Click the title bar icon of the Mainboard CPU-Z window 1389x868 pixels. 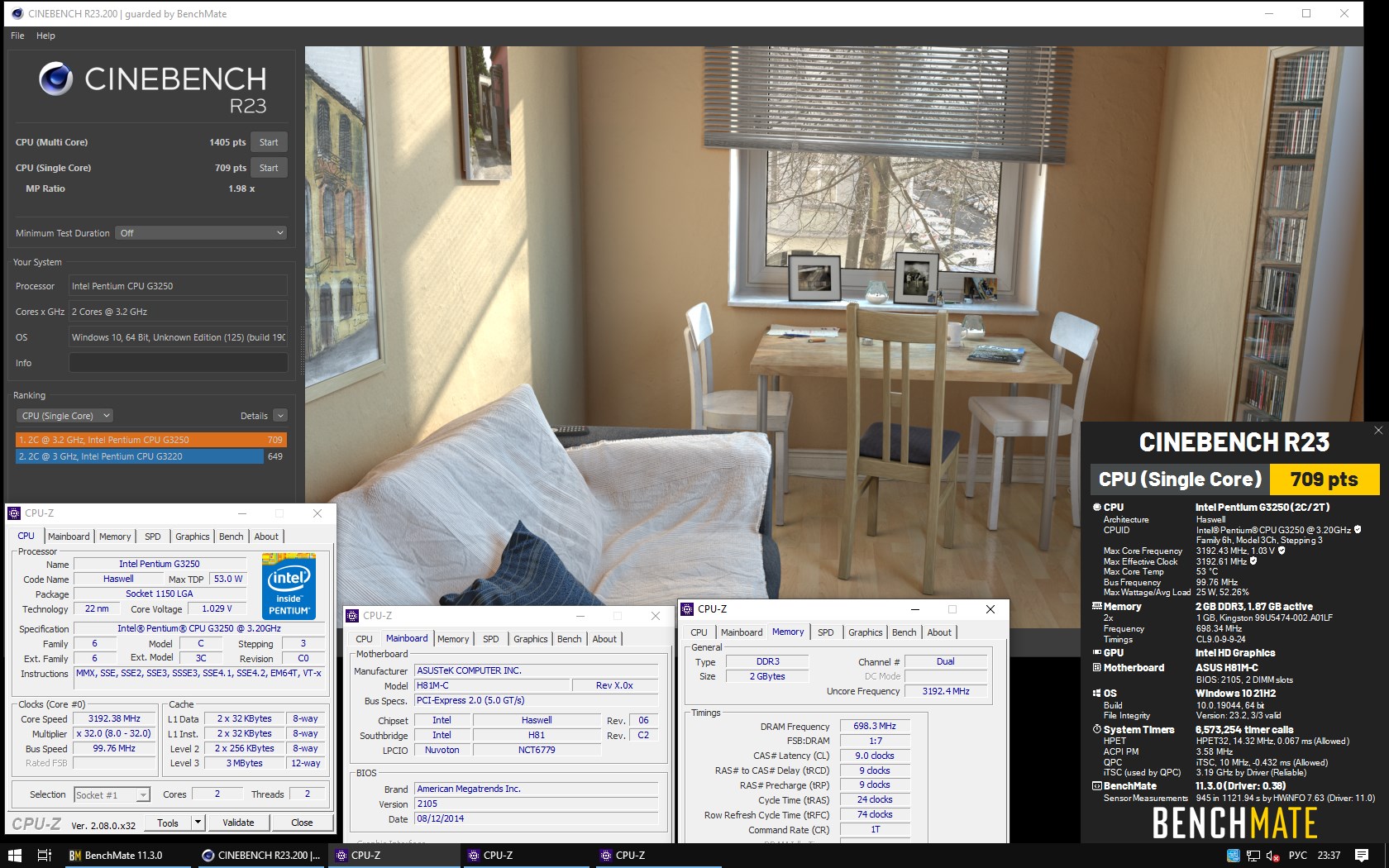click(x=352, y=616)
